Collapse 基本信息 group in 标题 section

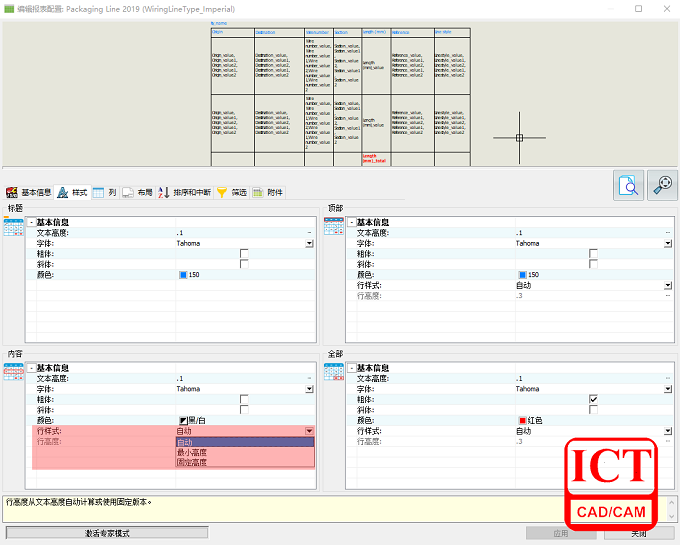[x=31, y=222]
